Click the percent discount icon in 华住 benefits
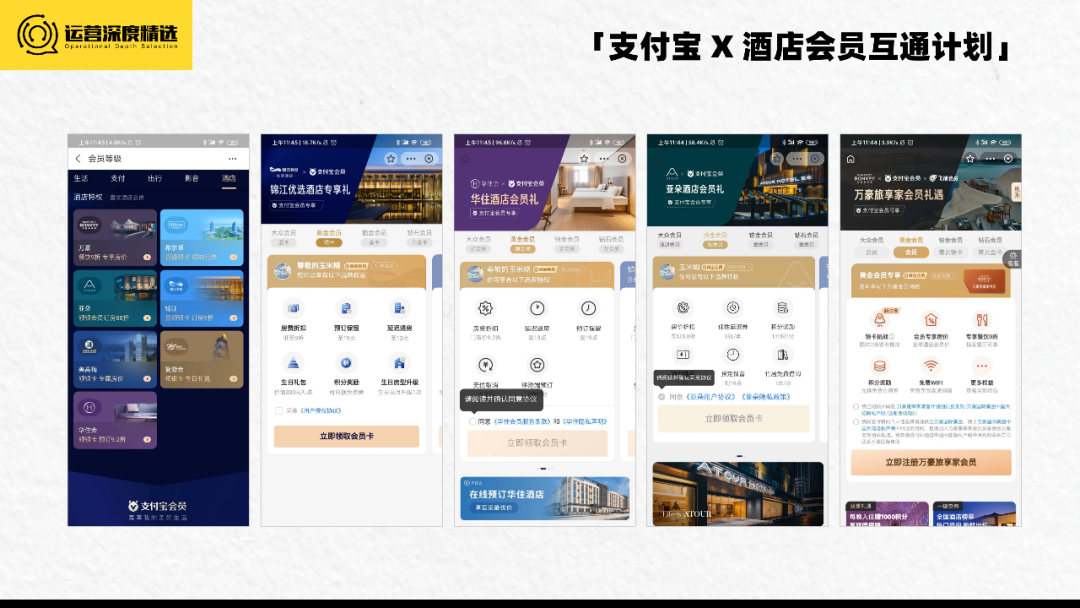 point(486,308)
